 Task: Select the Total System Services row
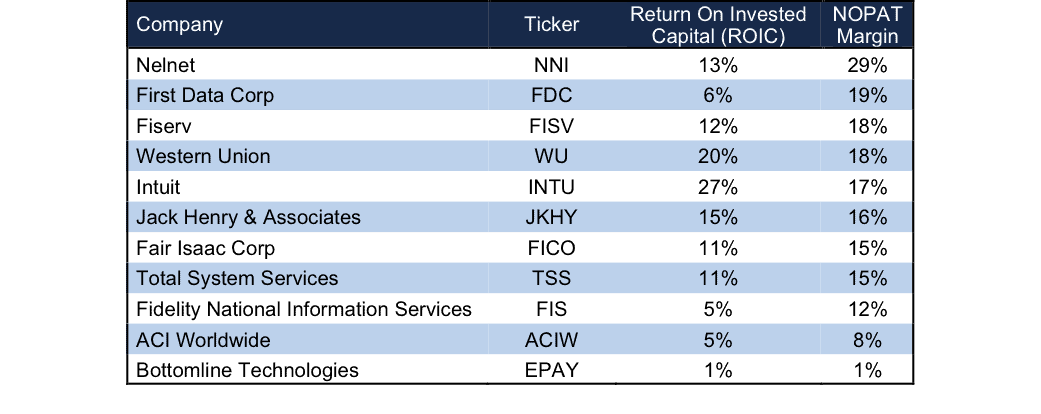(x=520, y=278)
